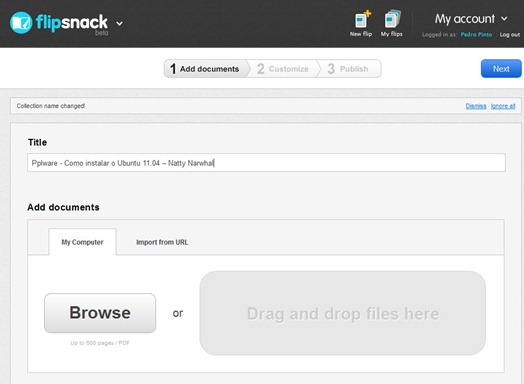Screen dimensions: 524x384
Task: Open the dropdown arrow beside flipsnack logo
Action: click(119, 23)
